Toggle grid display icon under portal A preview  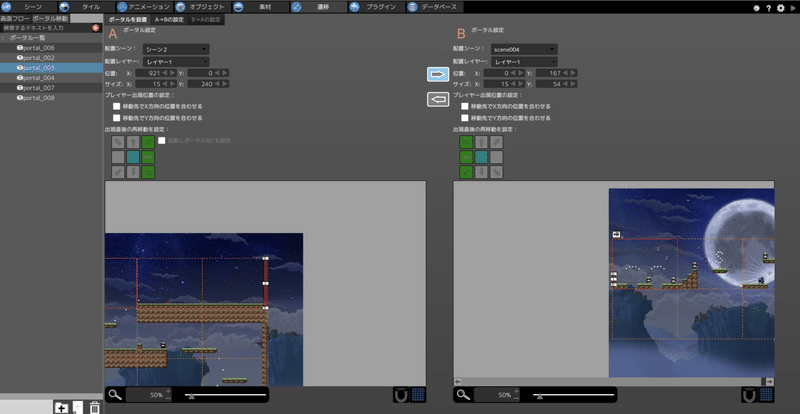coord(418,395)
